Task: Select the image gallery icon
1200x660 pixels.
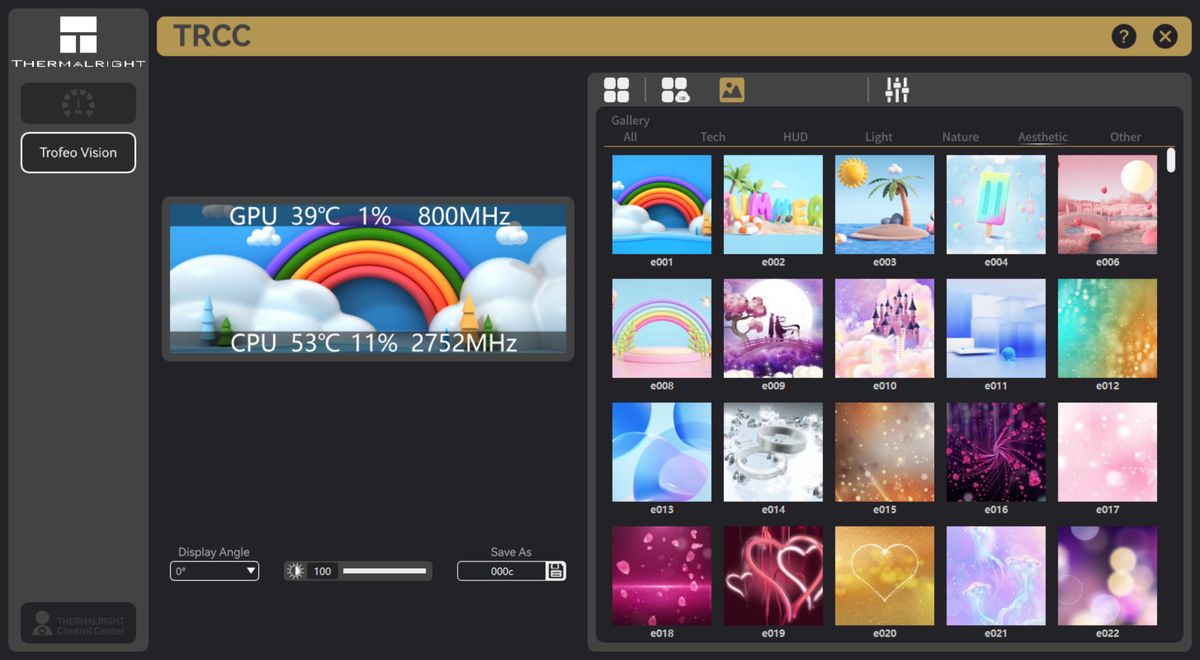Action: click(732, 90)
